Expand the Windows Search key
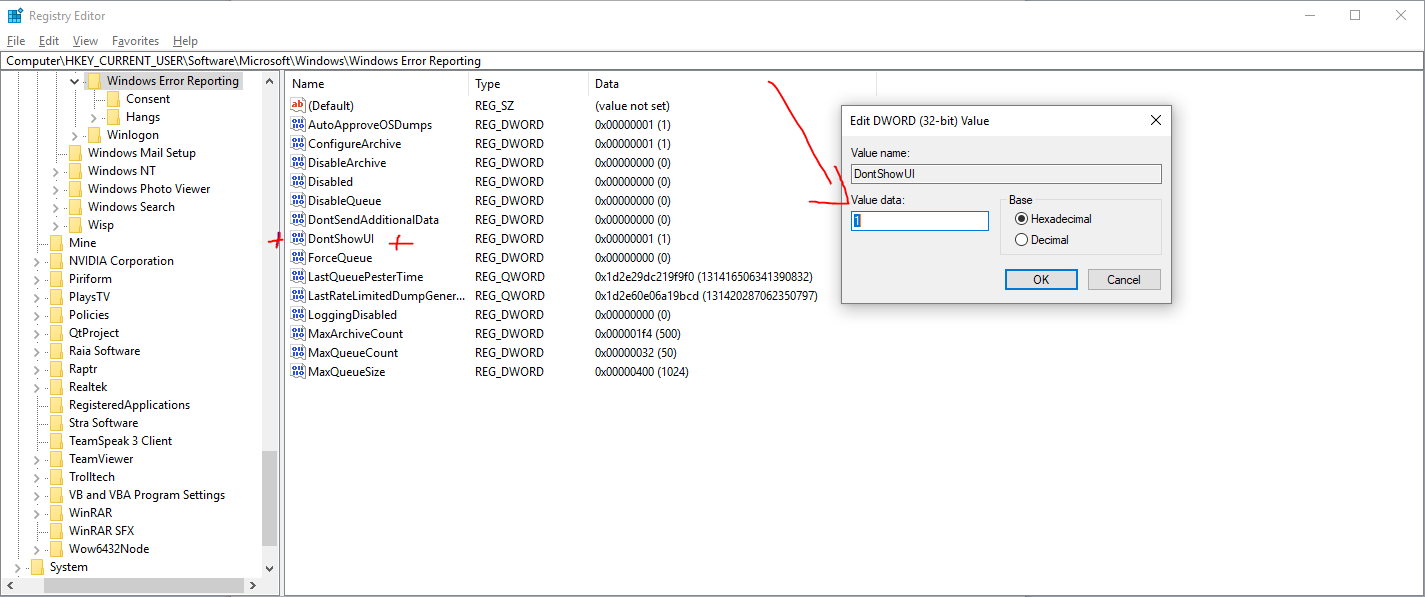 point(56,207)
